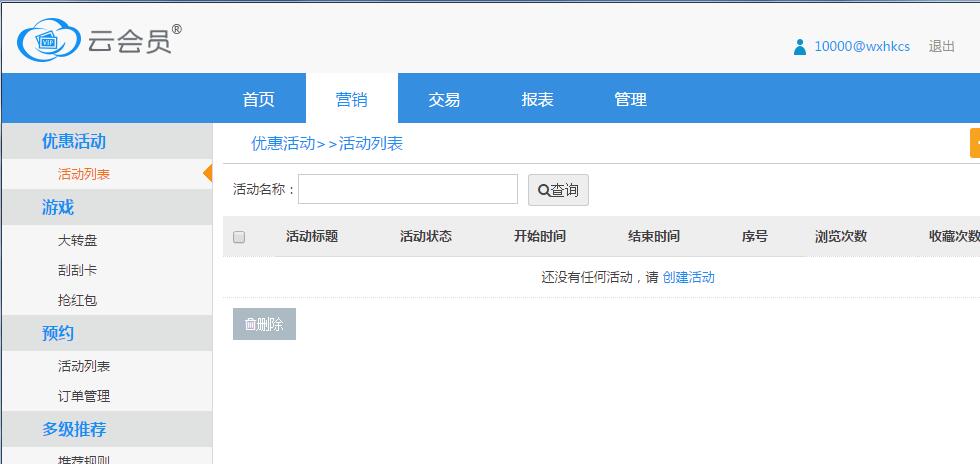Open the 抢红包 game page
Image resolution: width=980 pixels, height=464 pixels.
coord(78,301)
